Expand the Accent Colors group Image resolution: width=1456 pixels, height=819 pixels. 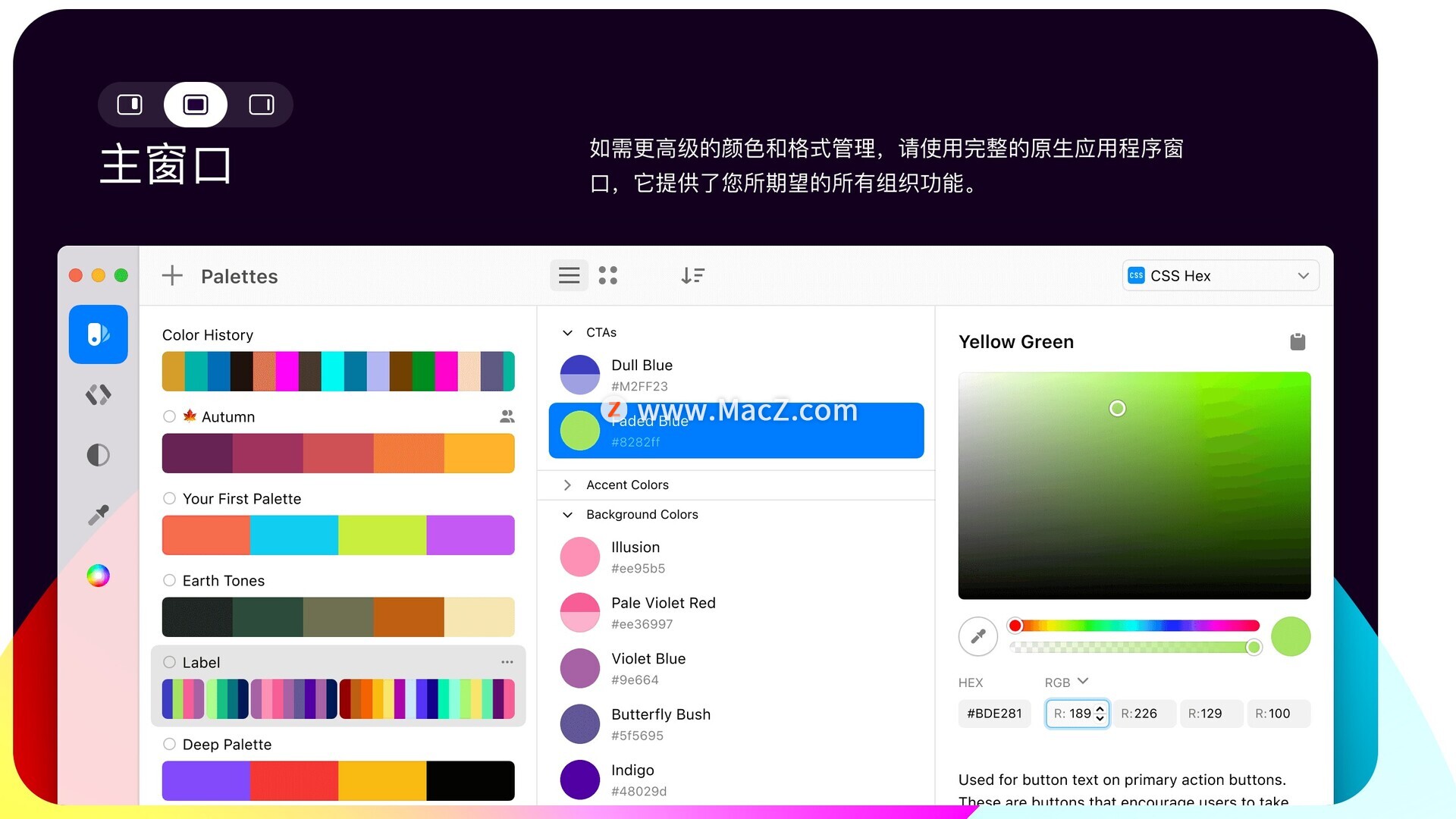pos(567,485)
